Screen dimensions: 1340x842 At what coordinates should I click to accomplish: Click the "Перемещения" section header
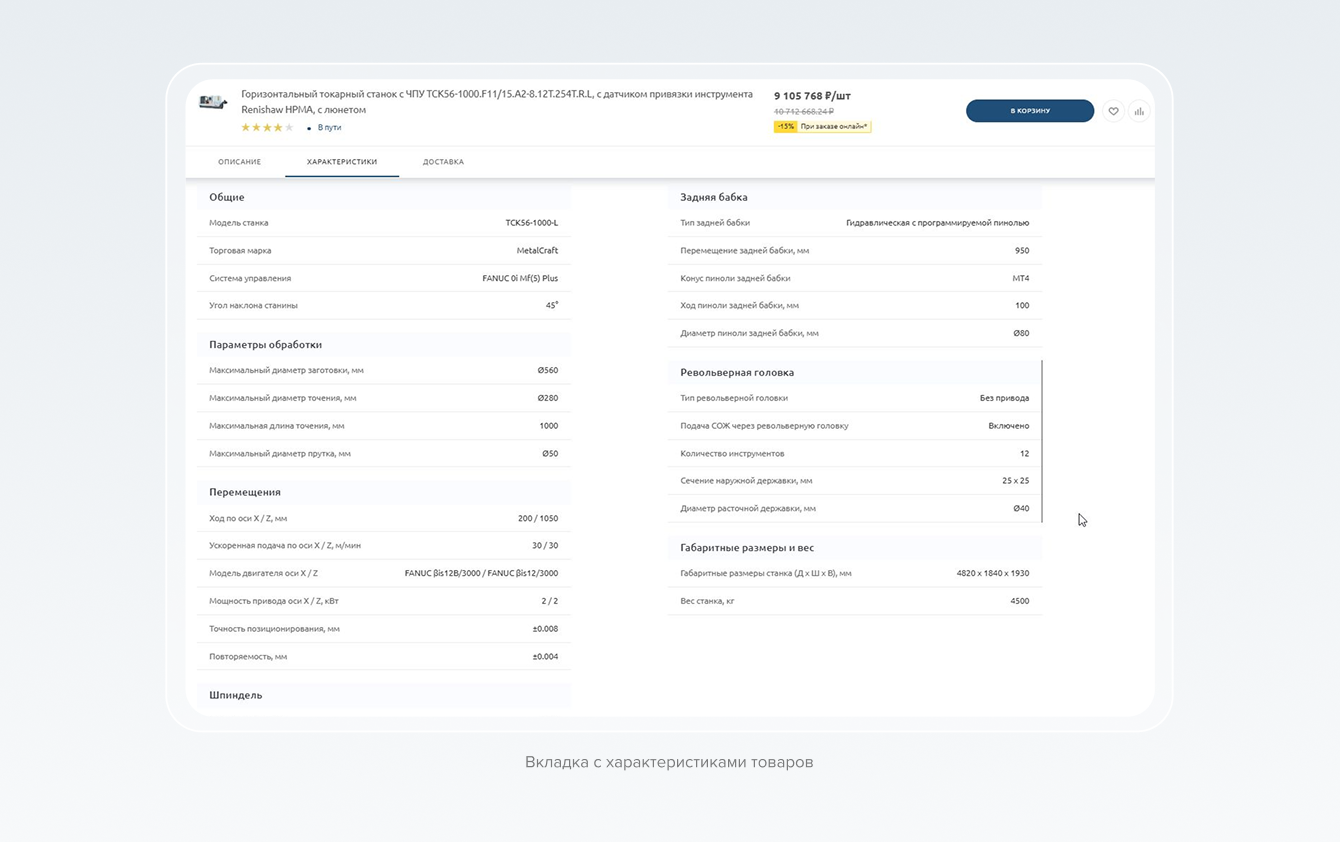[245, 492]
